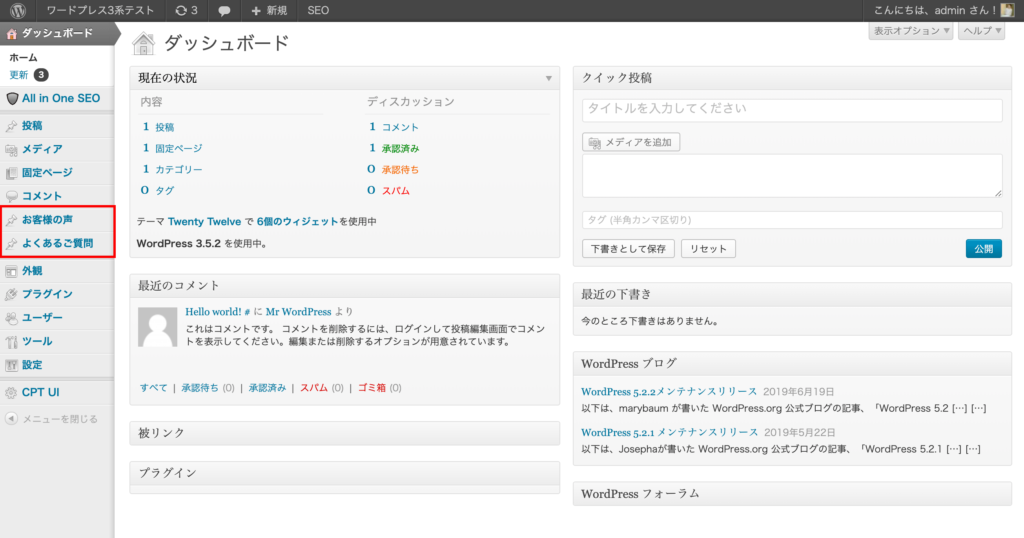Toggle the 現在の状況 panel arrow
Image resolution: width=1024 pixels, height=538 pixels.
pyautogui.click(x=549, y=78)
